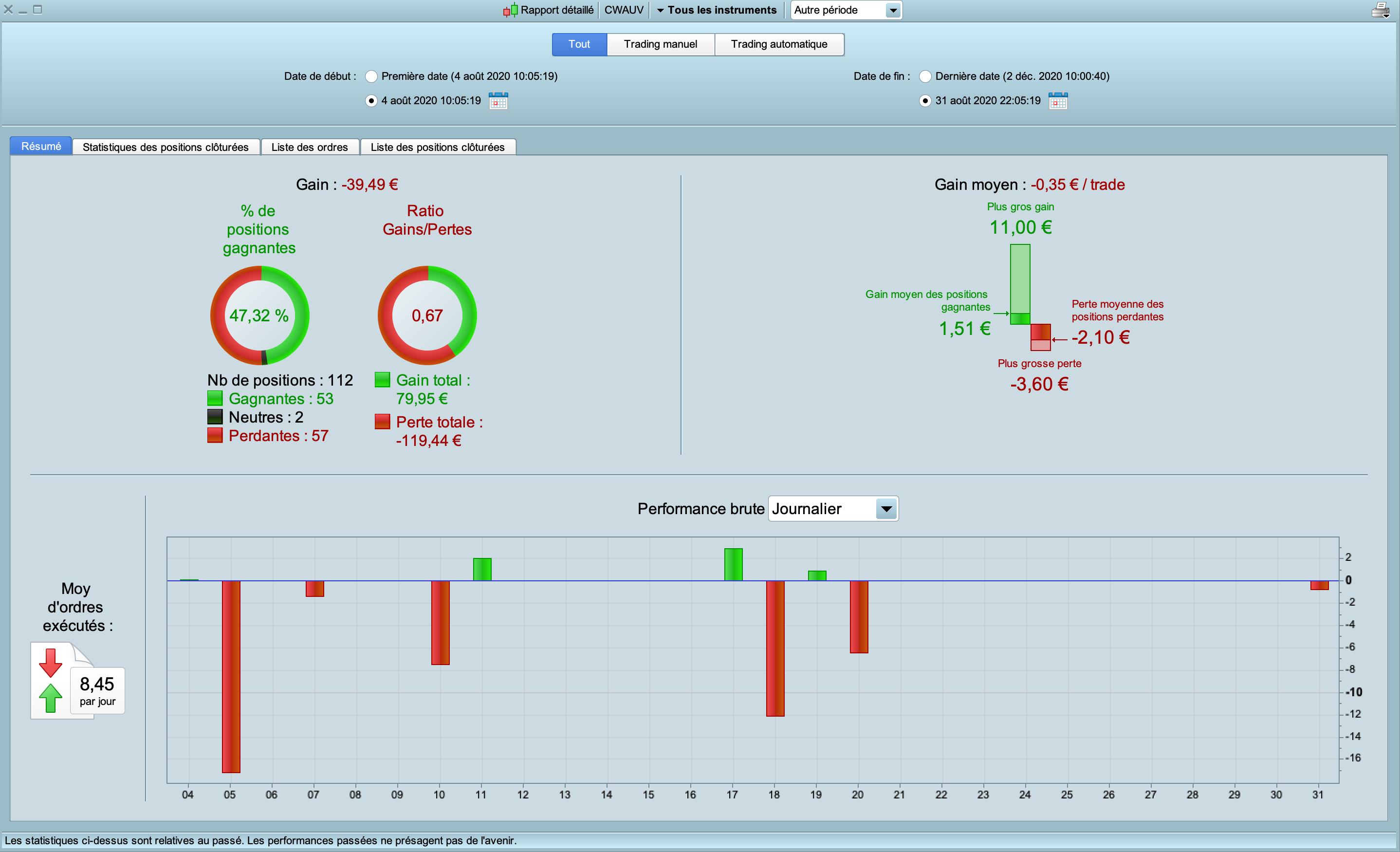Open the start date calendar picker

click(x=497, y=101)
